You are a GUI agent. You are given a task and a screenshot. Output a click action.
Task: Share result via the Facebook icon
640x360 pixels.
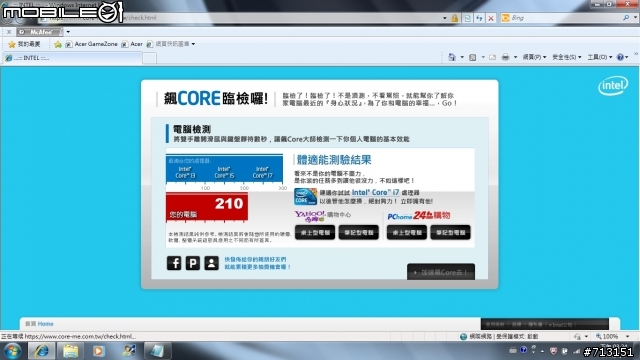tap(174, 263)
